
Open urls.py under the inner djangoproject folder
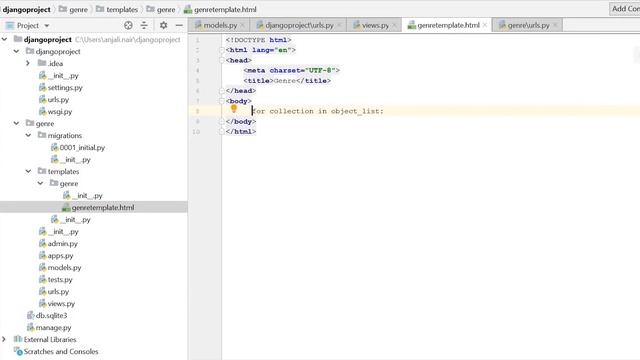(58, 100)
